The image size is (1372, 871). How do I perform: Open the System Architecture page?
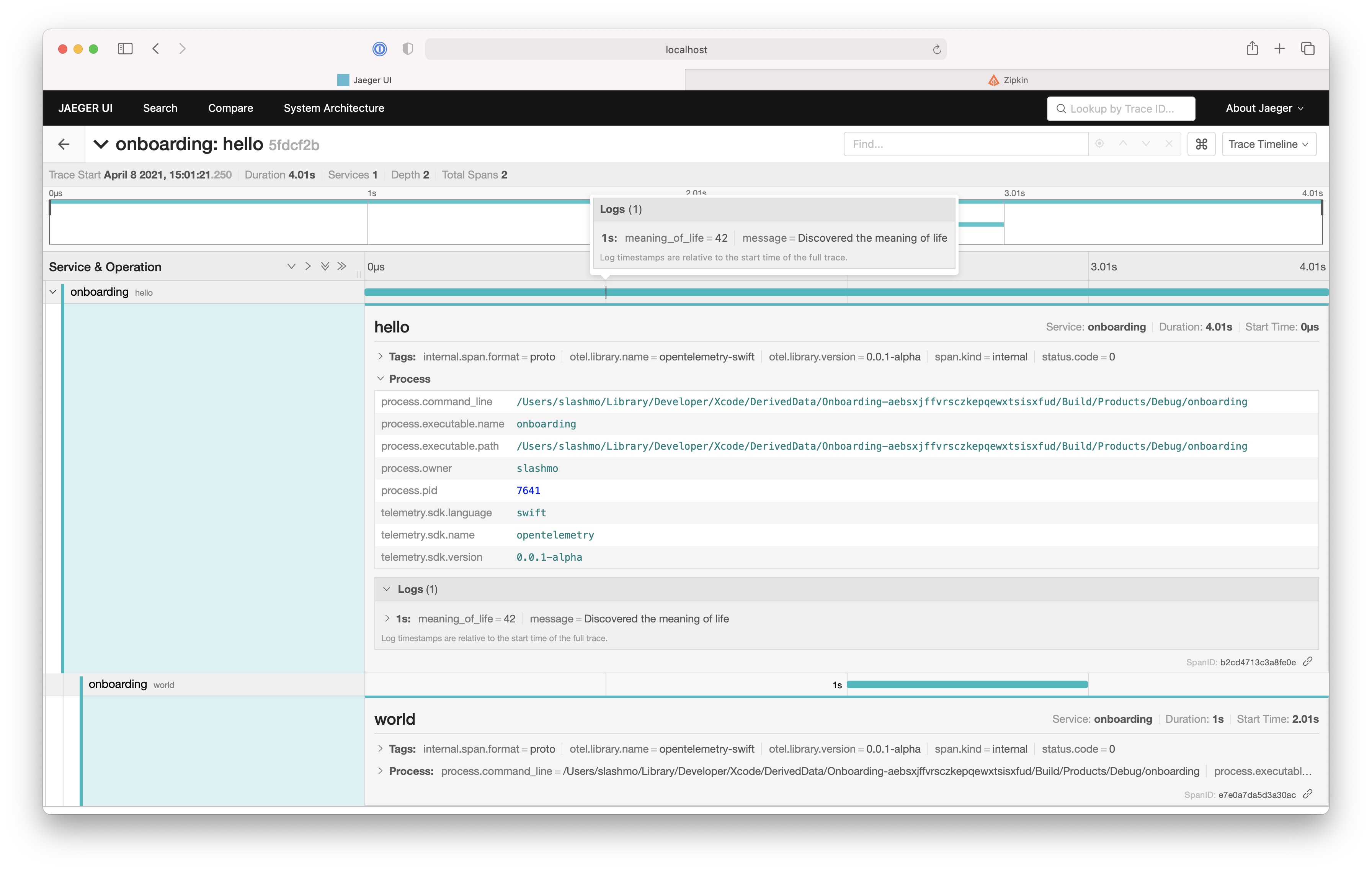pyautogui.click(x=334, y=108)
